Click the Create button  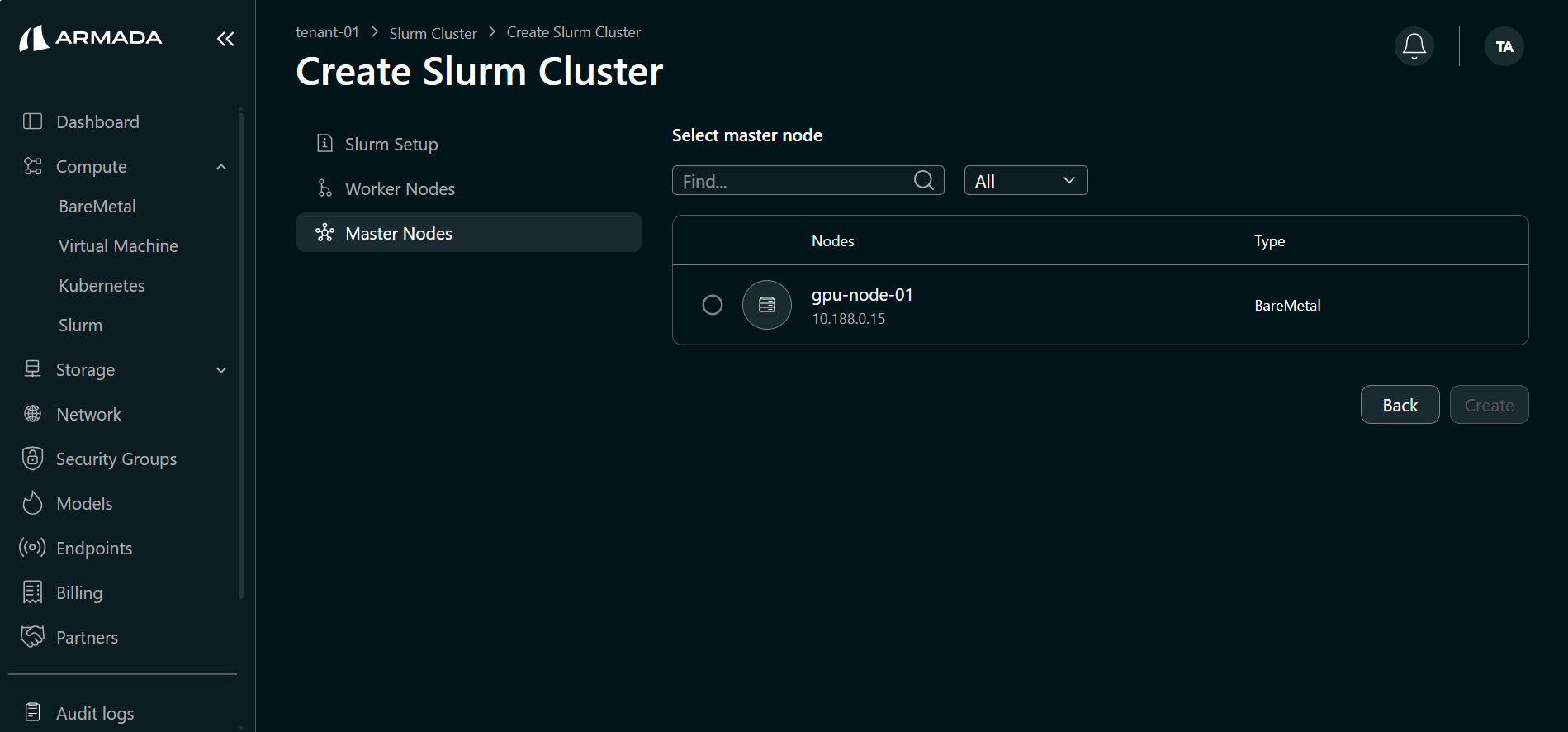[1490, 405]
